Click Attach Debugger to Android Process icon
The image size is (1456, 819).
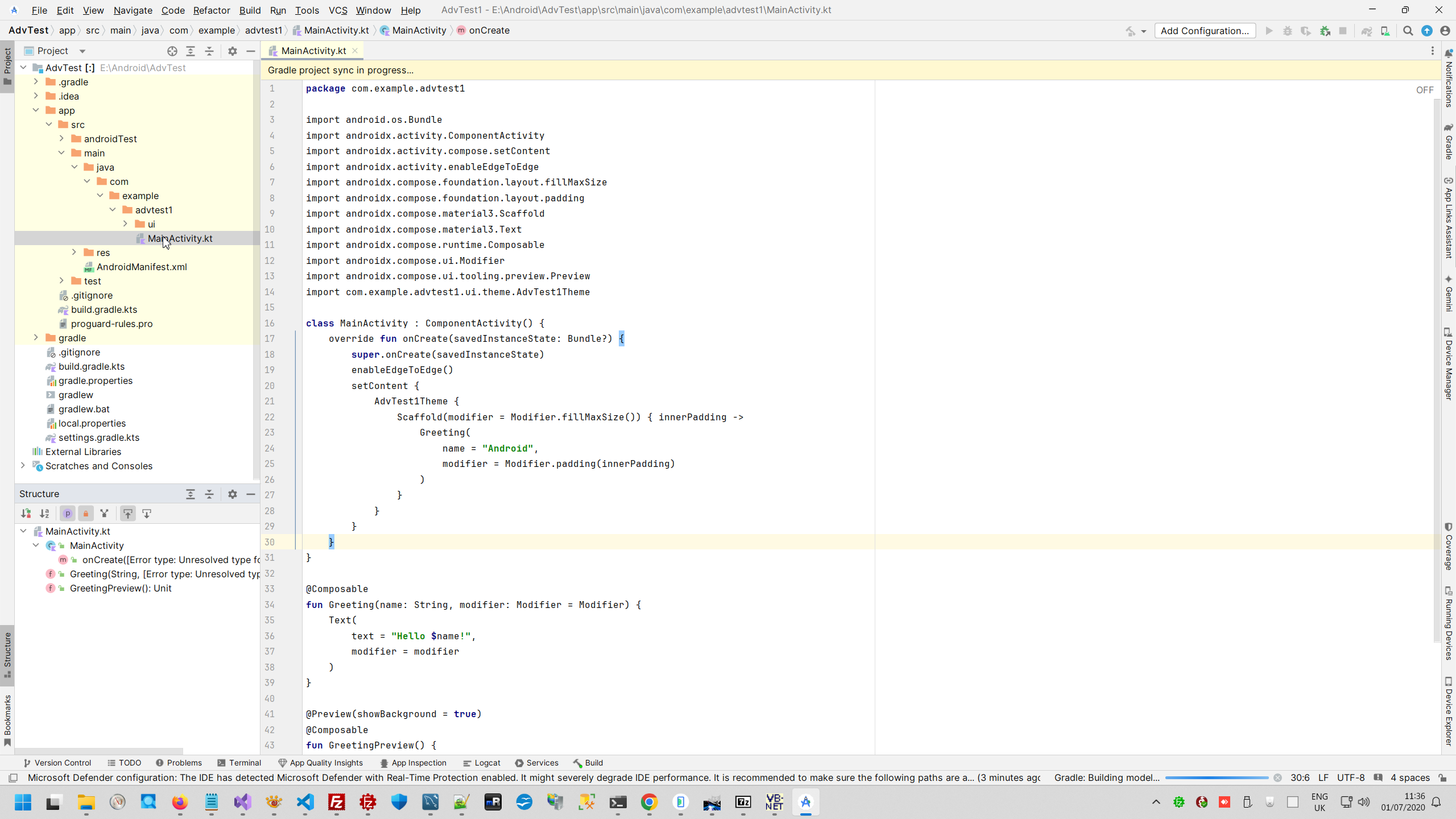(1325, 31)
